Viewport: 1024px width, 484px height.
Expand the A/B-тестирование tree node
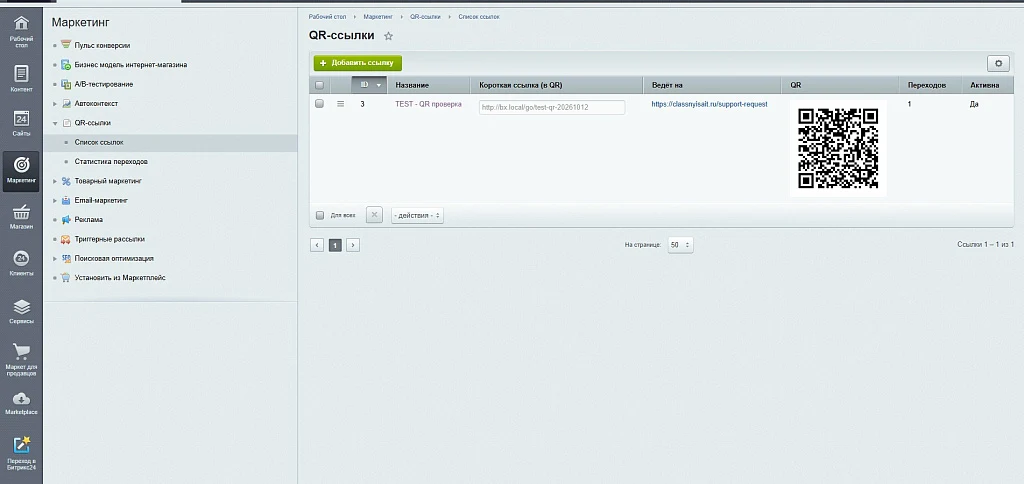(x=56, y=84)
